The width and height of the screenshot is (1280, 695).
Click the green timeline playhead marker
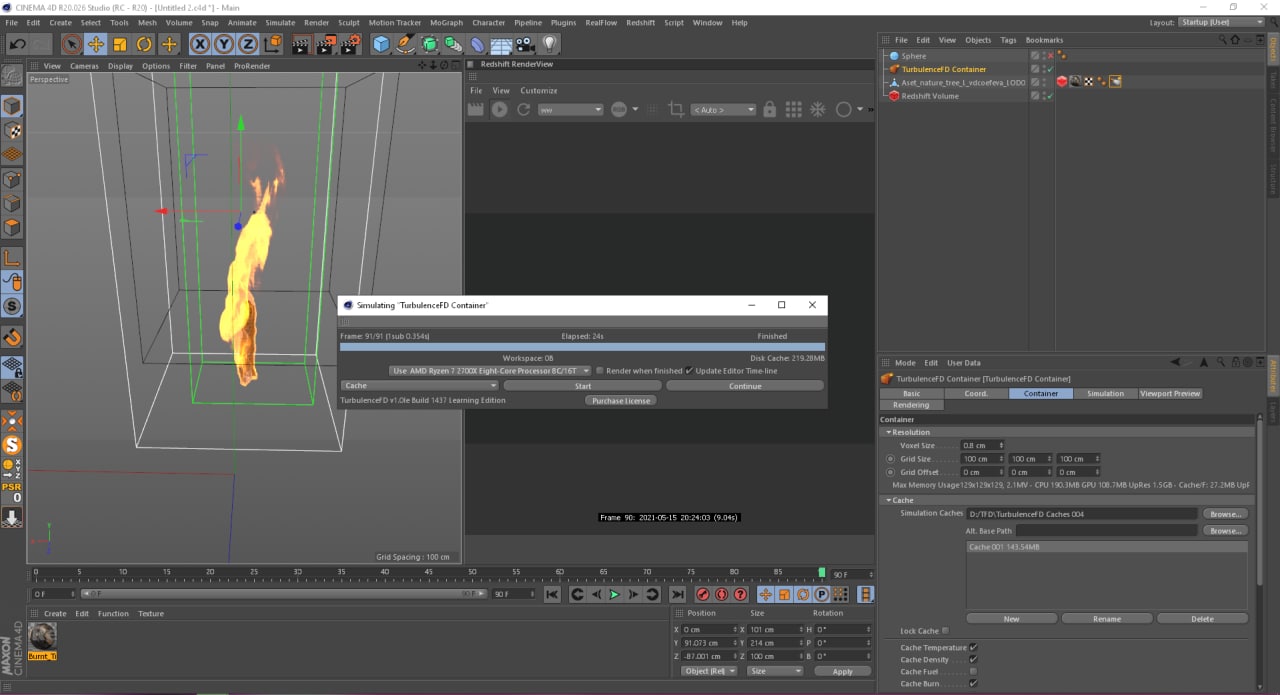(822, 573)
